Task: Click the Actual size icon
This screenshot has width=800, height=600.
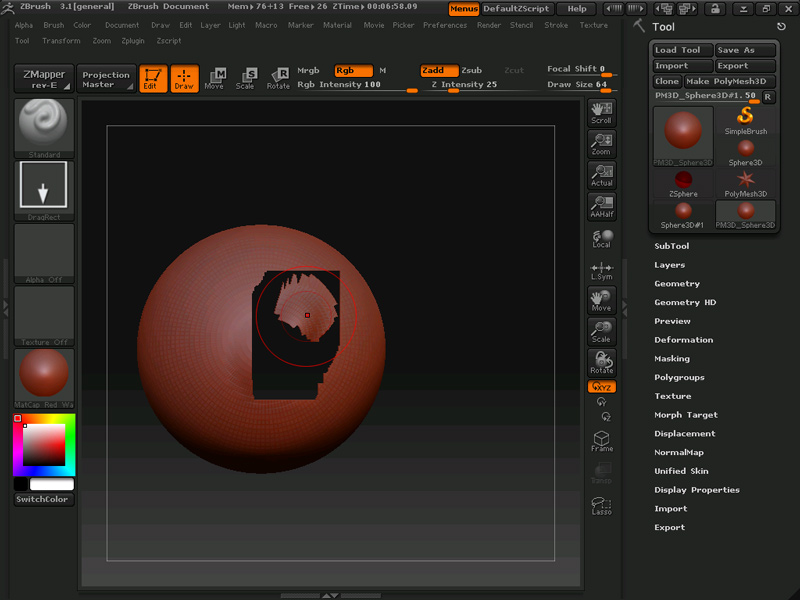Action: click(x=601, y=175)
